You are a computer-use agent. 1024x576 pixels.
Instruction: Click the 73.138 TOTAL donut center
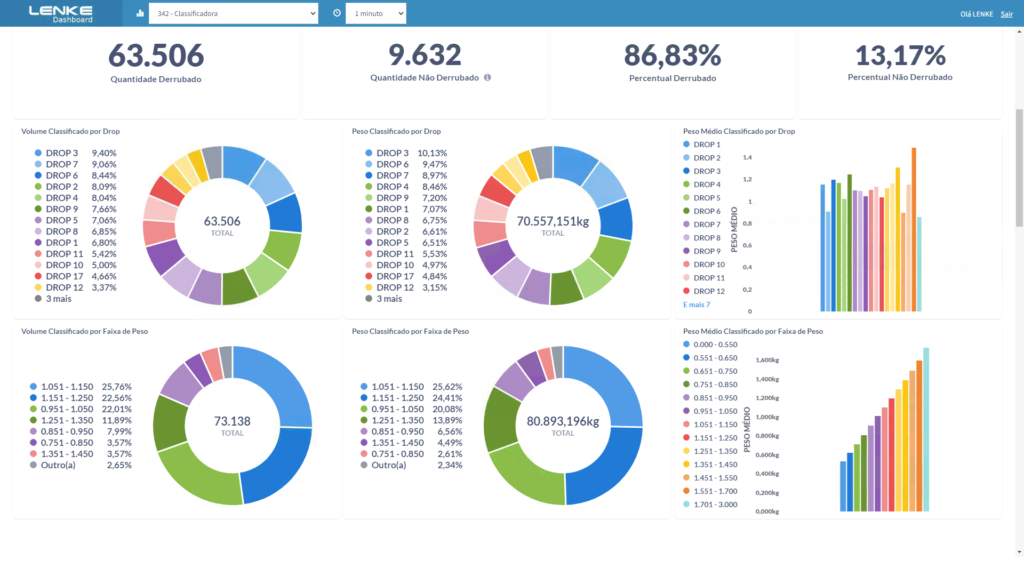click(x=232, y=425)
